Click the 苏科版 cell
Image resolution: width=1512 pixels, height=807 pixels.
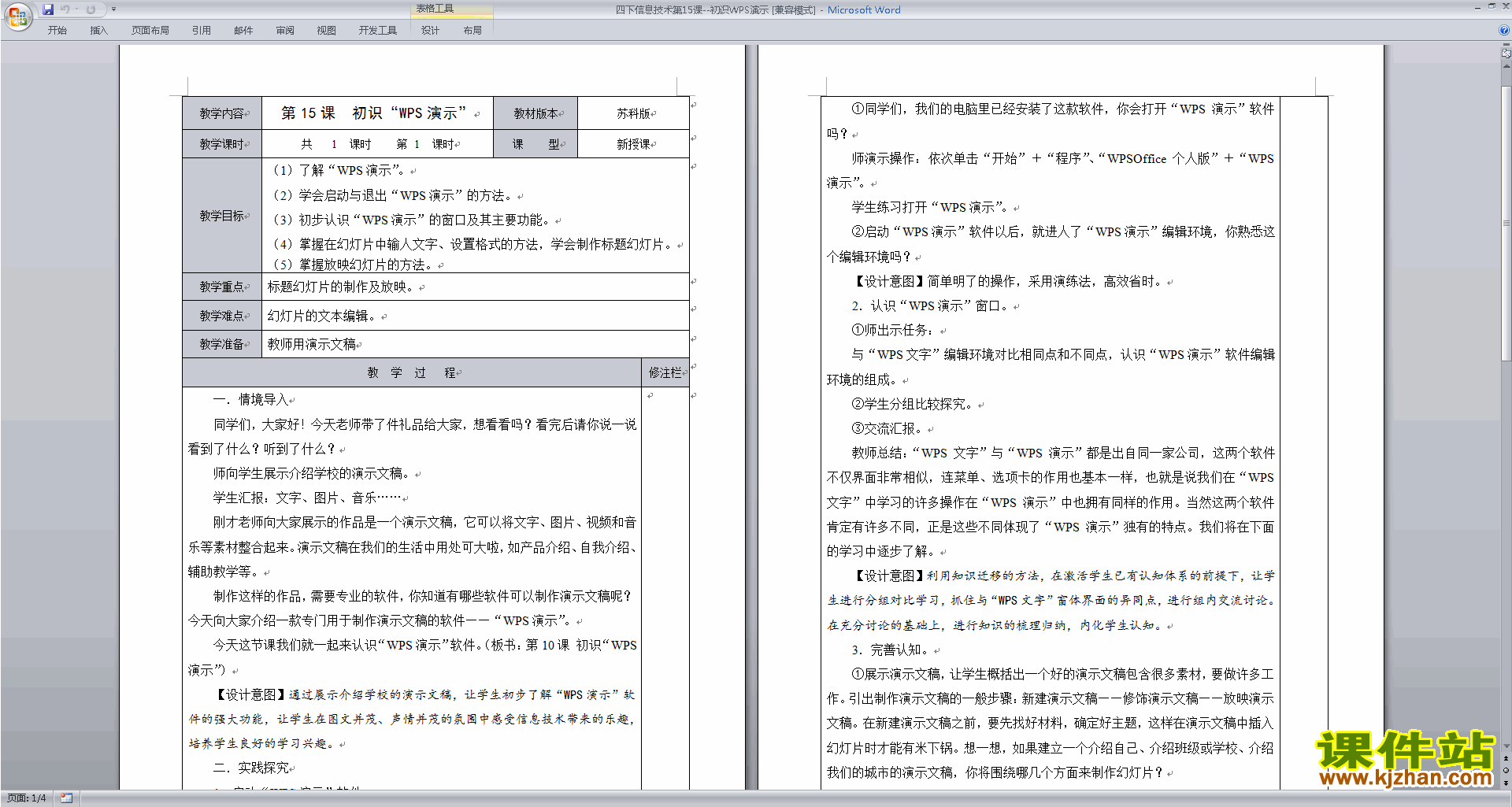634,113
